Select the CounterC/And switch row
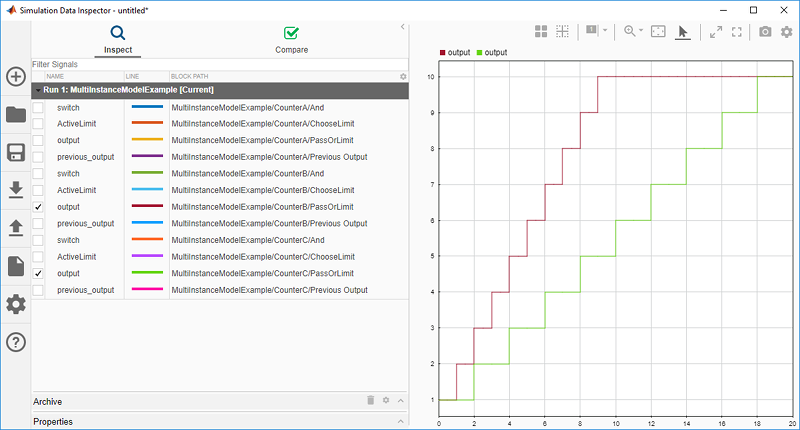The width and height of the screenshot is (800, 430). (220, 240)
